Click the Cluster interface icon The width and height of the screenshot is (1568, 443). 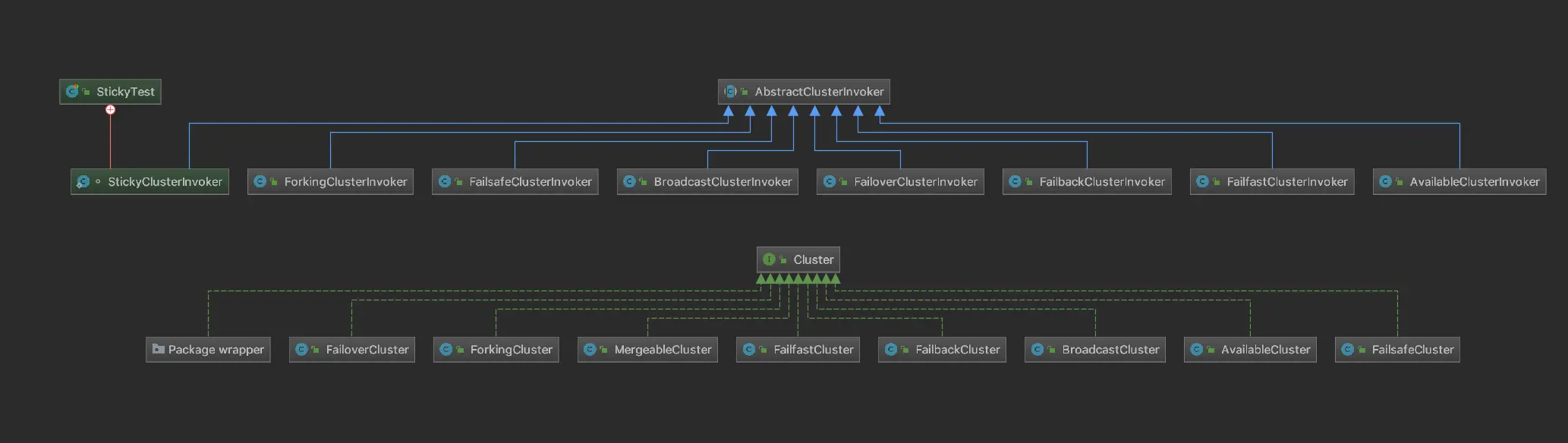769,259
